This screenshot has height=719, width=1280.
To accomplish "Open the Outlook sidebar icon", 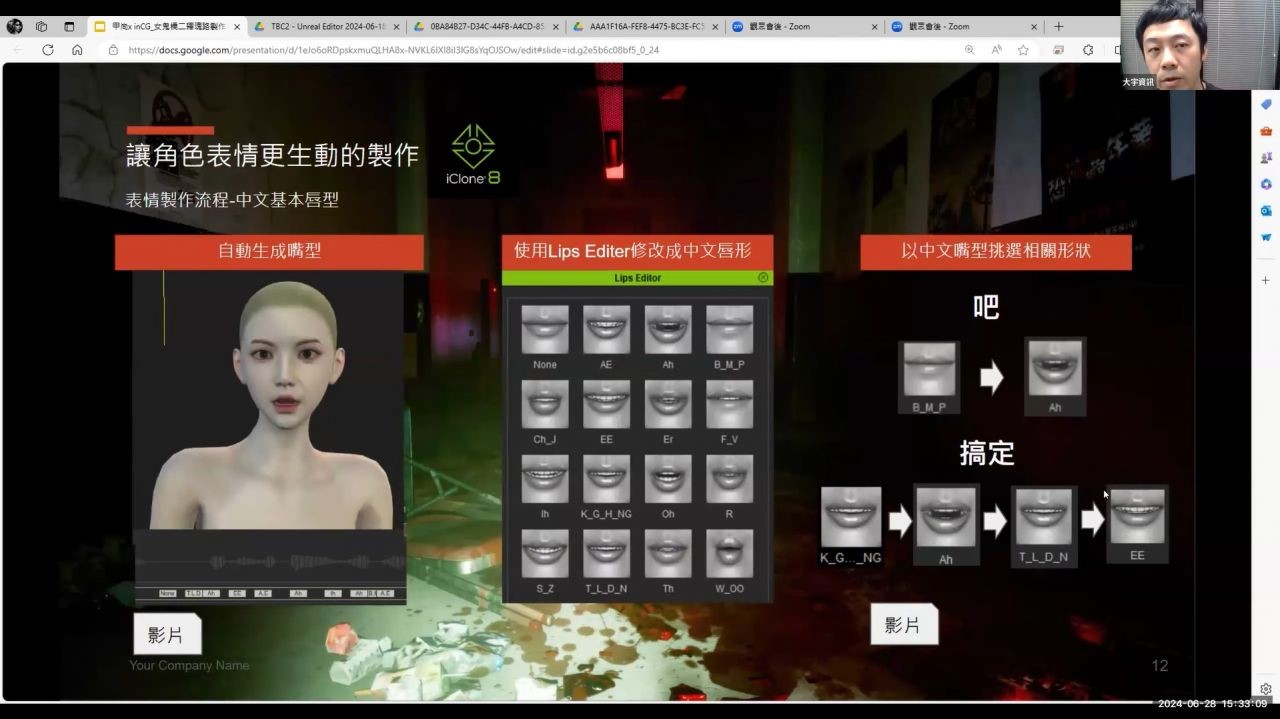I will pos(1266,211).
